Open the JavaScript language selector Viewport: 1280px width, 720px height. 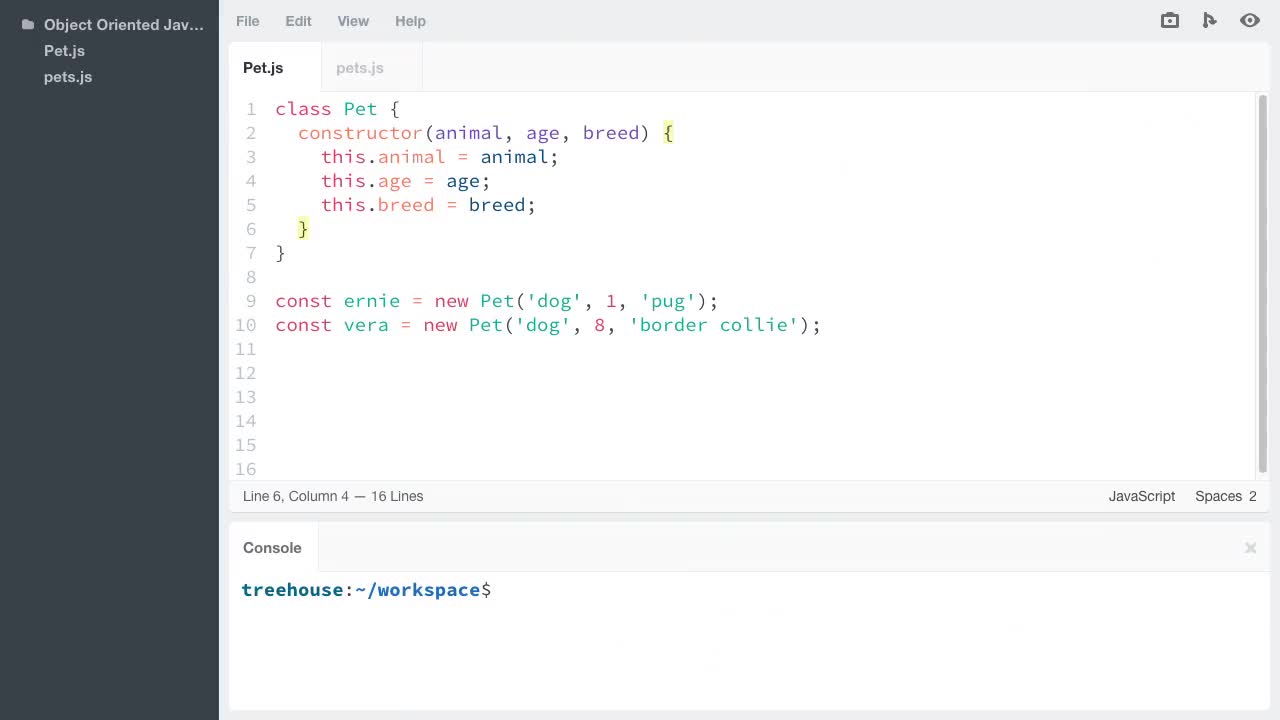[1141, 496]
